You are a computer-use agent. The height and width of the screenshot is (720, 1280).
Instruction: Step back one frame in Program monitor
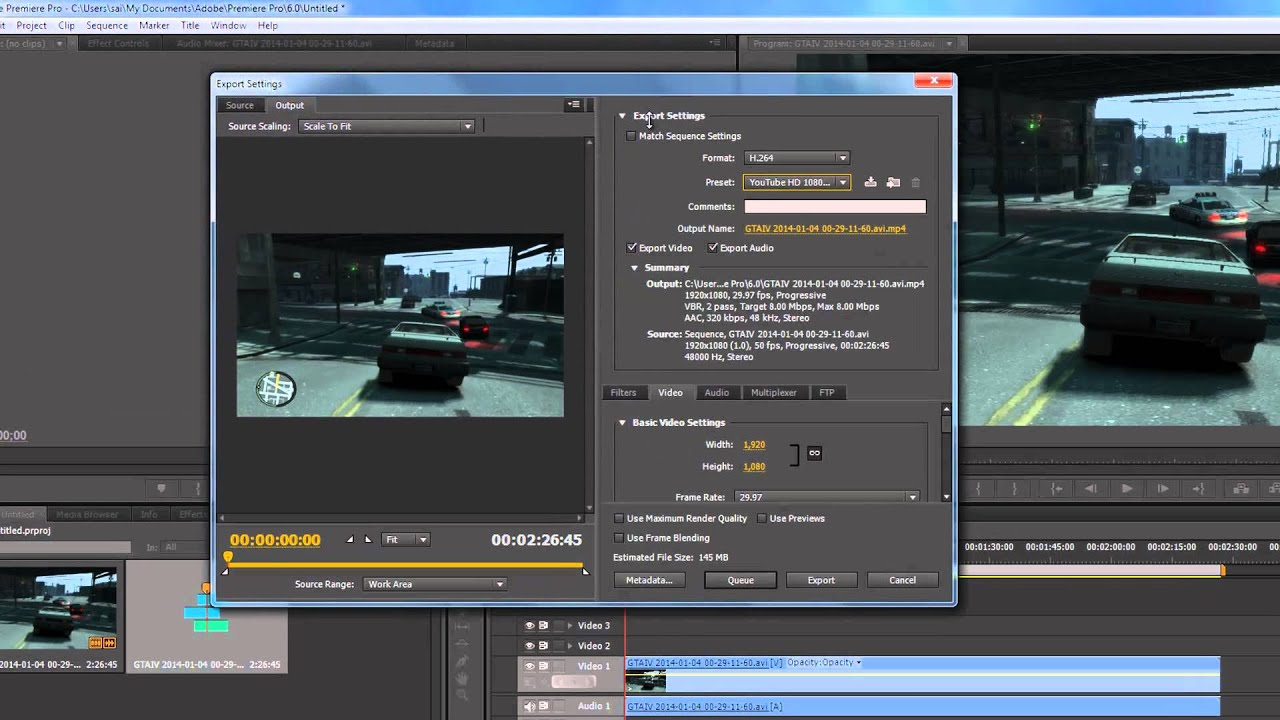1091,488
